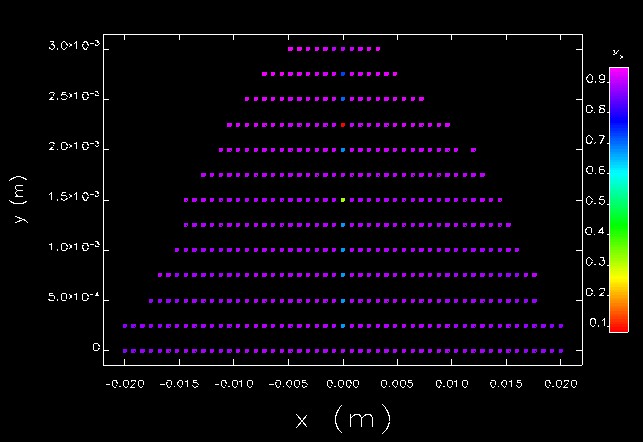Click the colorbar tick label 0.1
The height and width of the screenshot is (442, 643).
(x=596, y=322)
